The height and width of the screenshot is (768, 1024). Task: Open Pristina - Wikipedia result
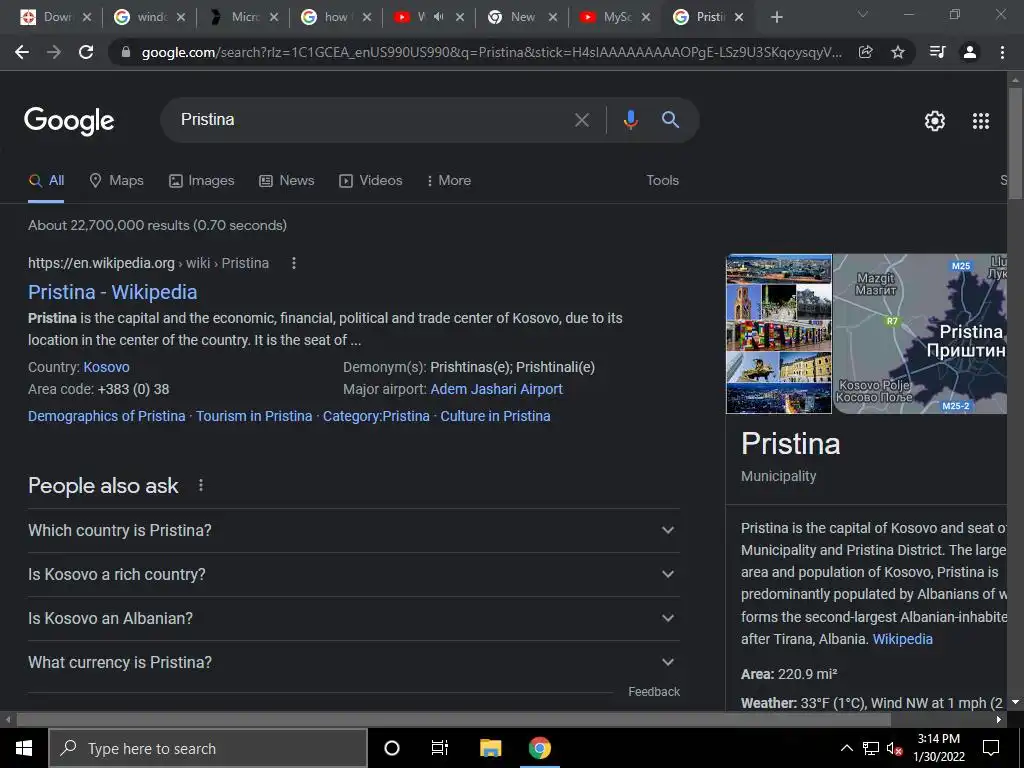(x=112, y=292)
